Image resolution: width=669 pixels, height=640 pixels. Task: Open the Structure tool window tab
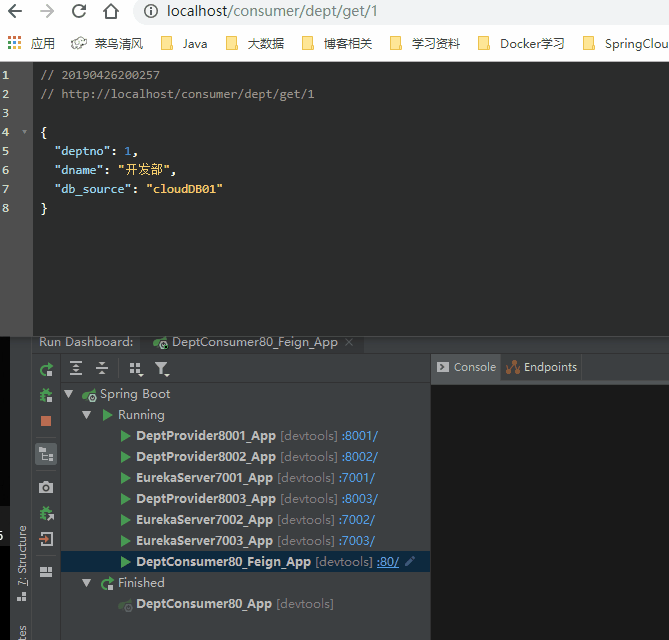click(22, 563)
